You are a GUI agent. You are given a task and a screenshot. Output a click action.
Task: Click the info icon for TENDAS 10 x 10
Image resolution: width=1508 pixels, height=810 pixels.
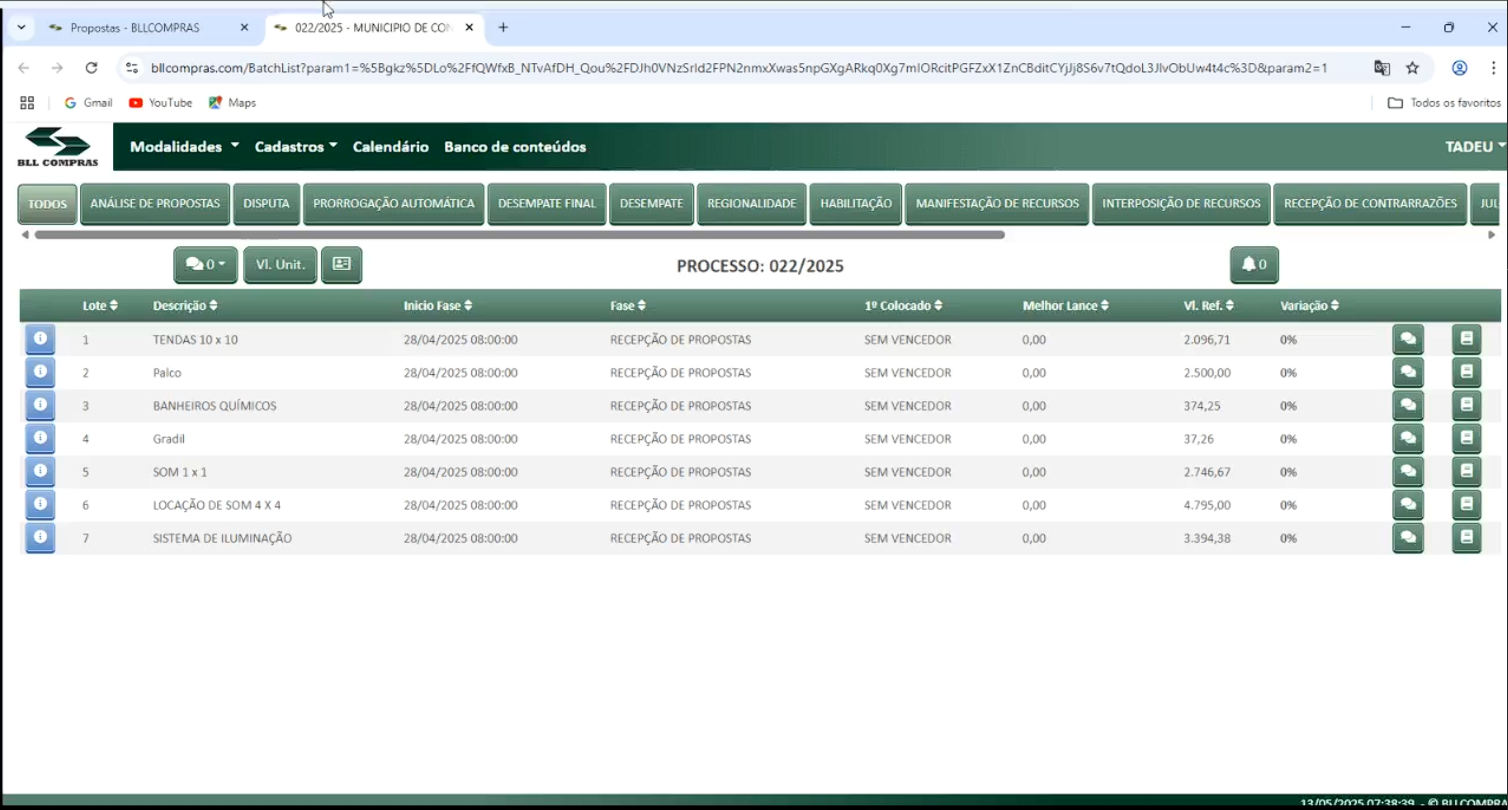40,340
